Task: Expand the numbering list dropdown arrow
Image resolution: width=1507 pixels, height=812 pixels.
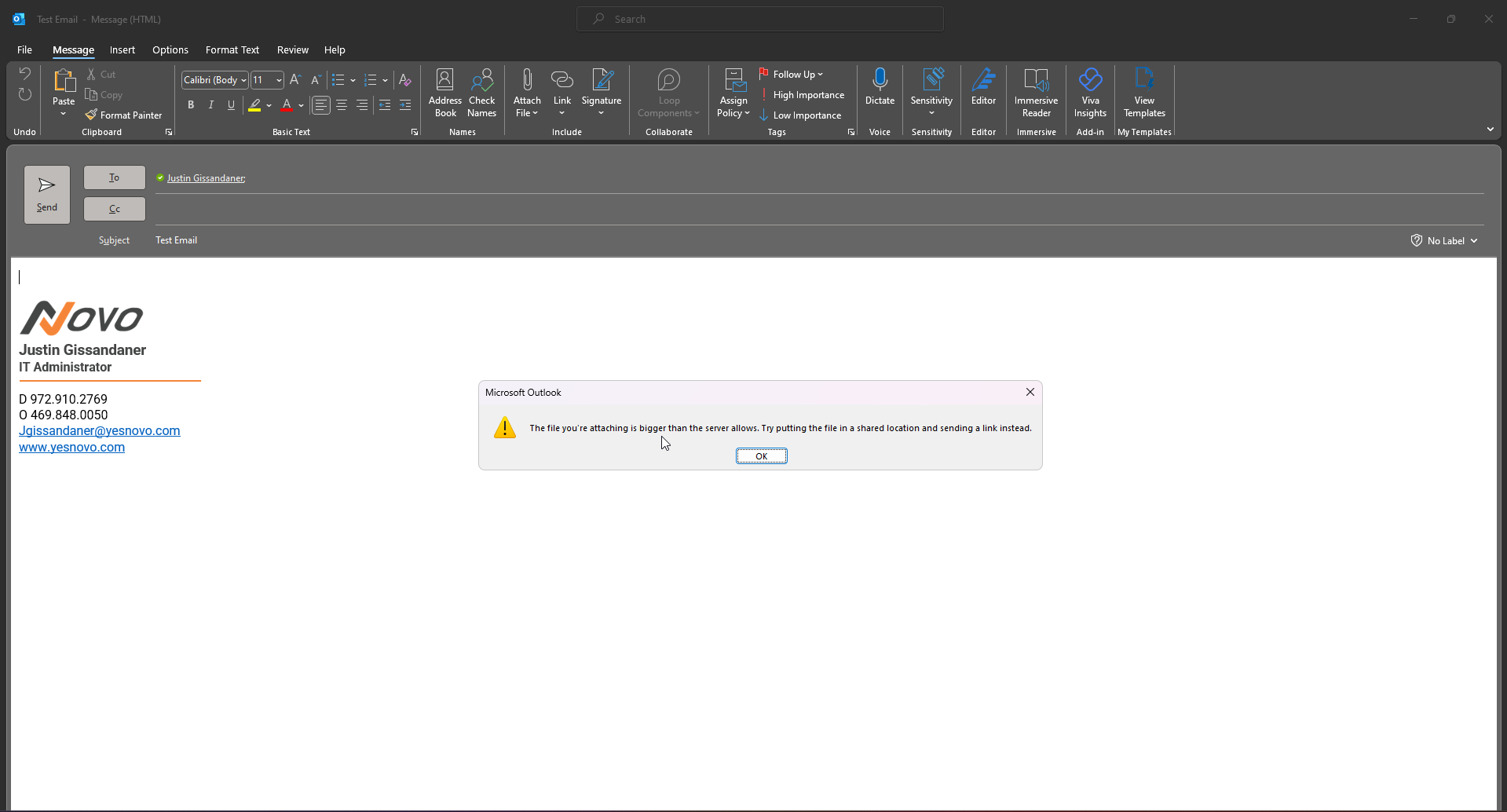Action: click(385, 80)
